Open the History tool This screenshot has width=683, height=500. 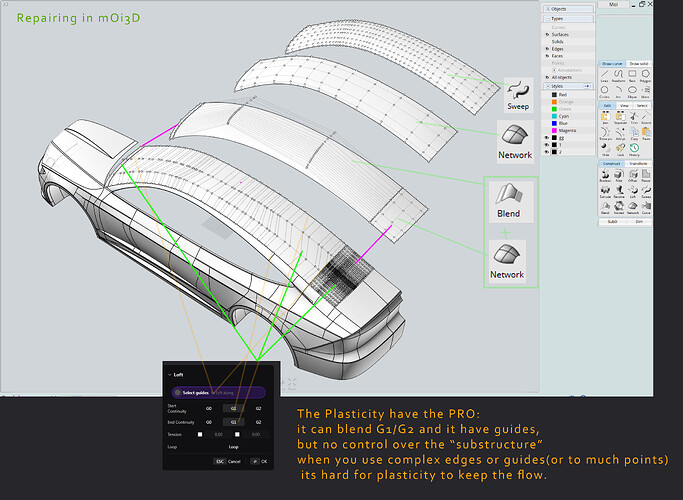click(x=634, y=149)
